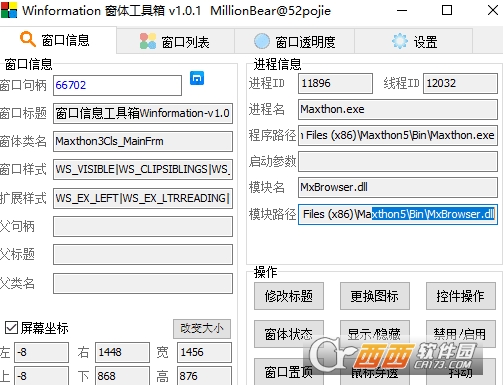Click the 窗口句柄 field showing 66702
Screen dimensions: 503x385
coord(117,85)
